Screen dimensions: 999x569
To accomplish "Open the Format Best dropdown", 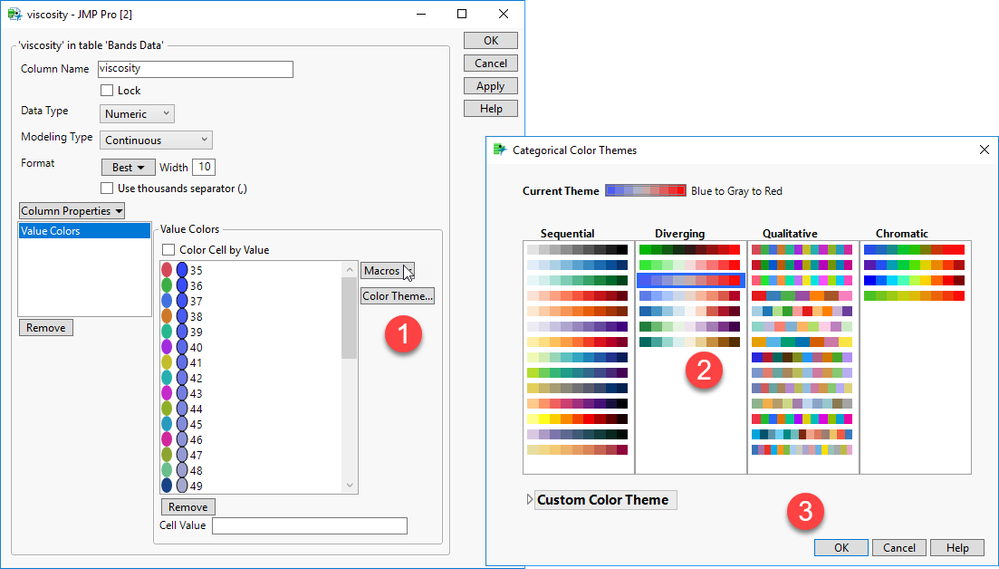I will coord(128,167).
